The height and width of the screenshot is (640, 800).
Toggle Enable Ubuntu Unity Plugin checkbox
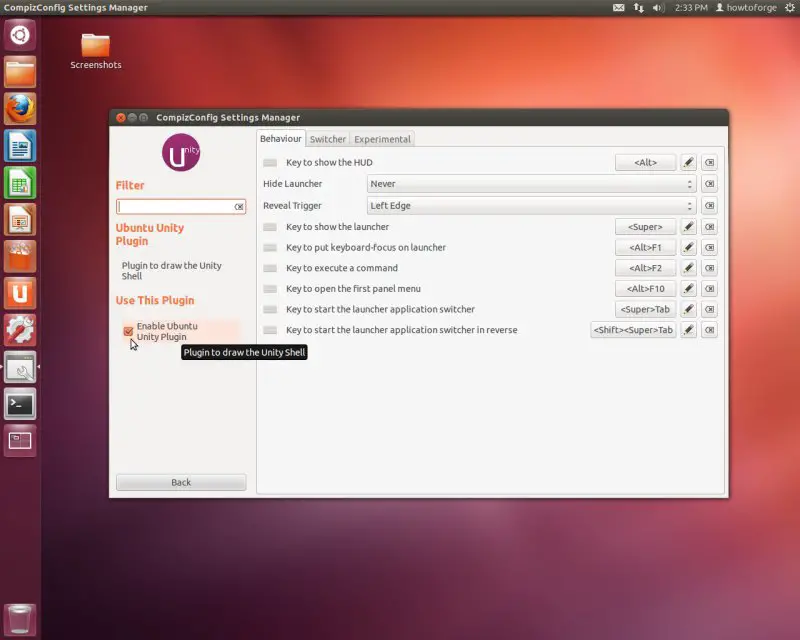pyautogui.click(x=128, y=331)
